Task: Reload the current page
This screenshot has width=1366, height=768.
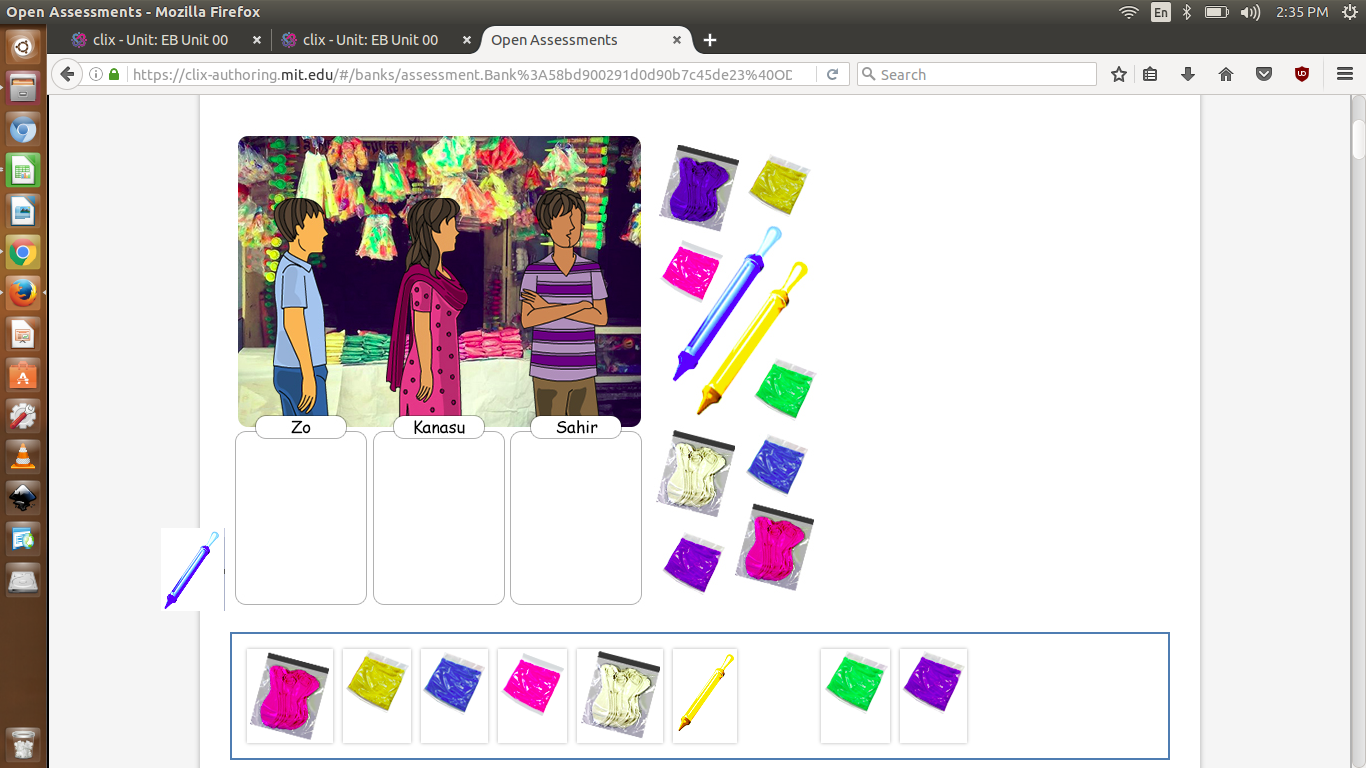Action: pos(832,74)
